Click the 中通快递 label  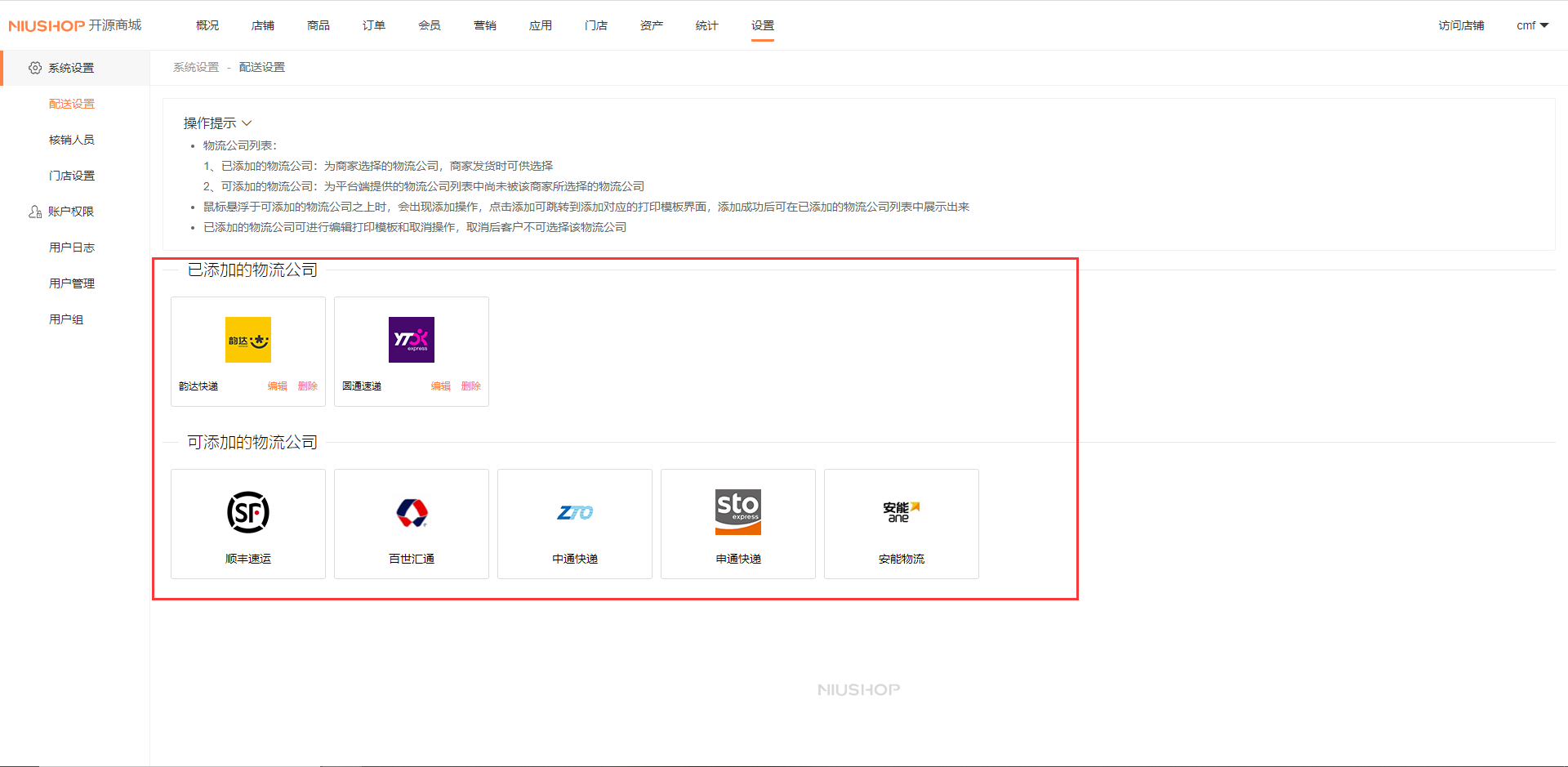pyautogui.click(x=575, y=559)
